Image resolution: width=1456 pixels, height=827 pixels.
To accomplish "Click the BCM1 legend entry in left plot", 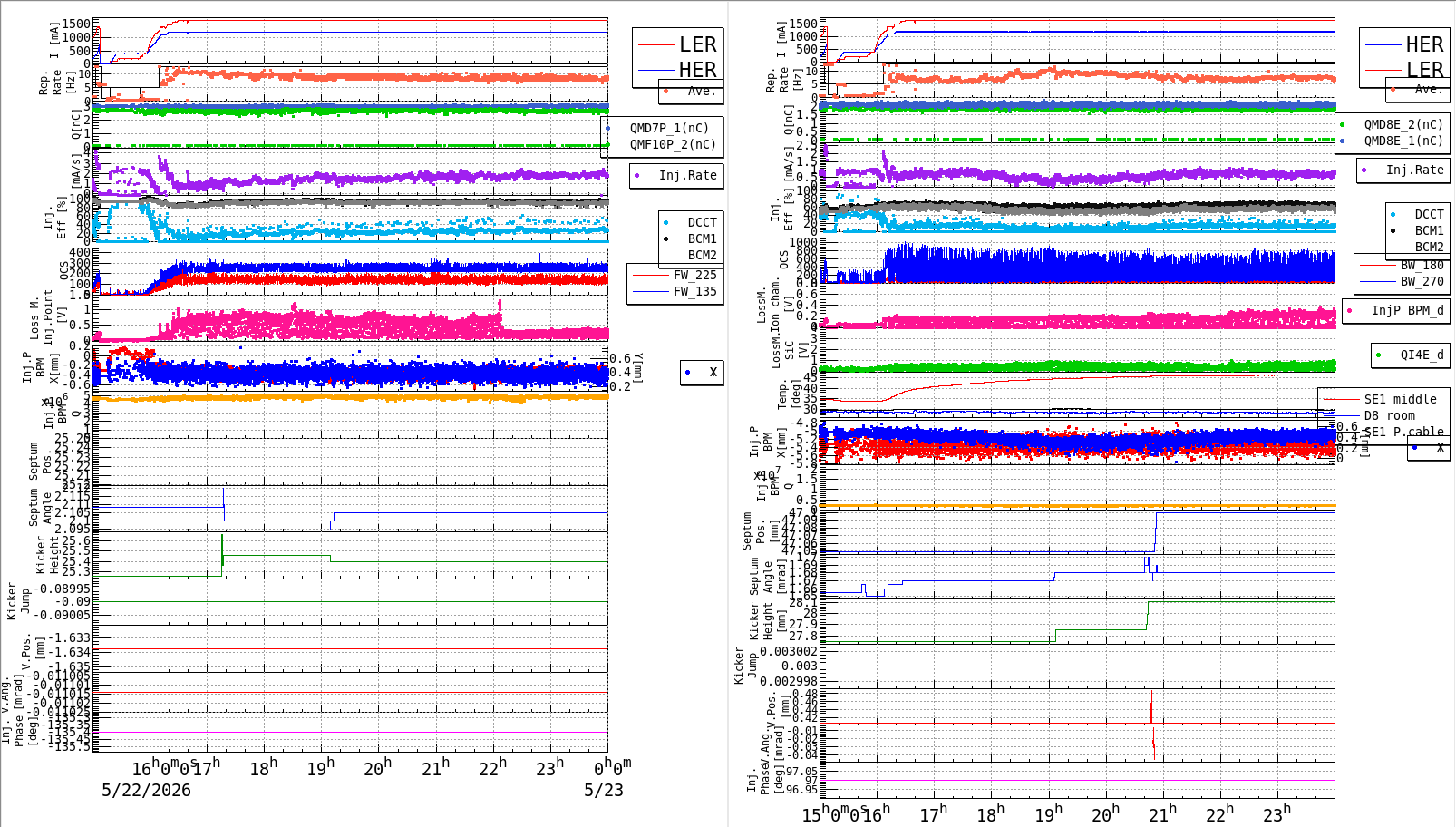I will 702,238.
